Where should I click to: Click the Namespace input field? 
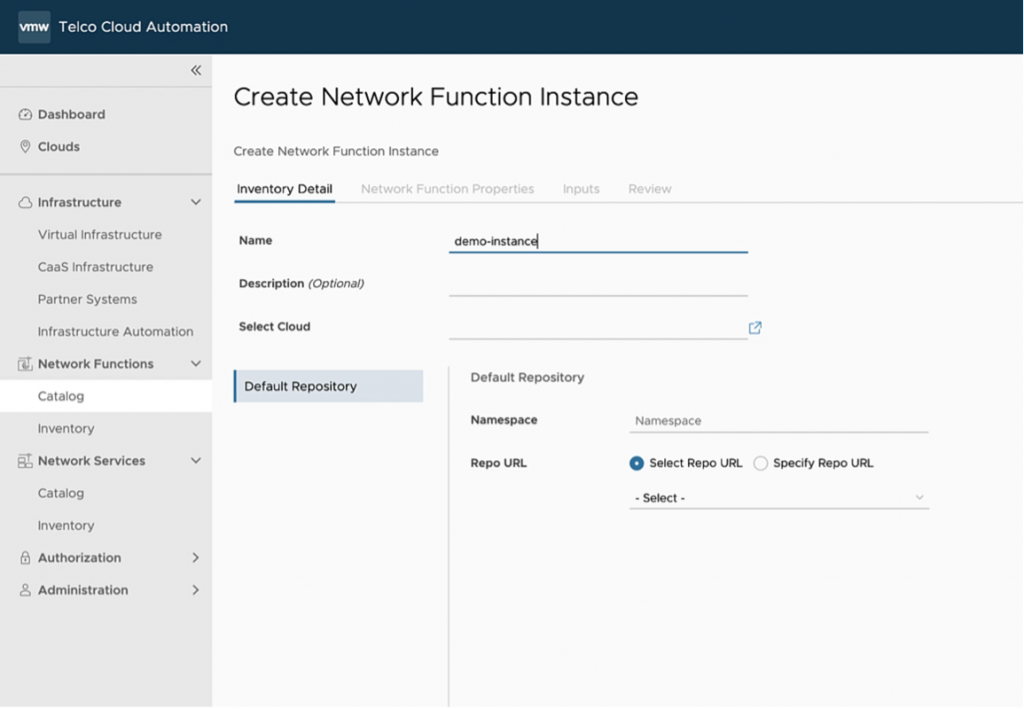click(x=778, y=421)
